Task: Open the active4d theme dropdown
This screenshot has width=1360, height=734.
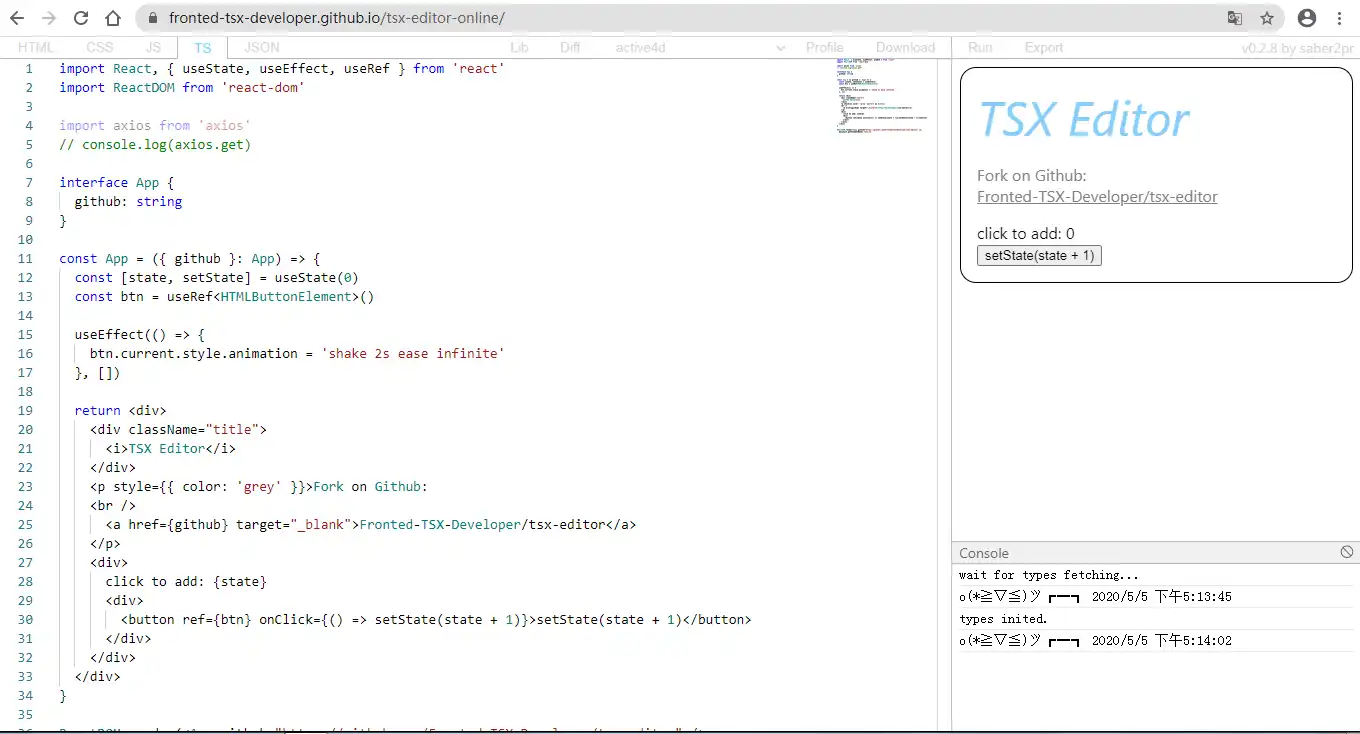Action: [x=700, y=47]
